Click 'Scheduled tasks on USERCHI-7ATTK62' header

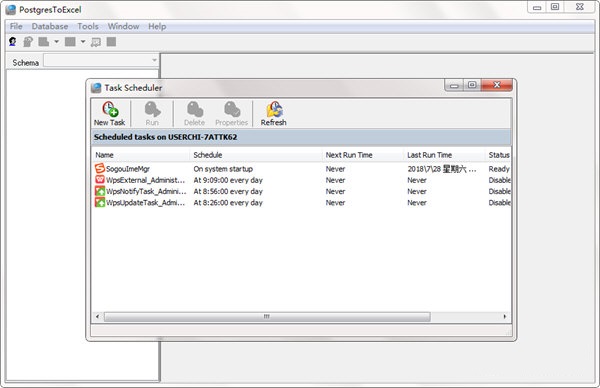tap(165, 137)
